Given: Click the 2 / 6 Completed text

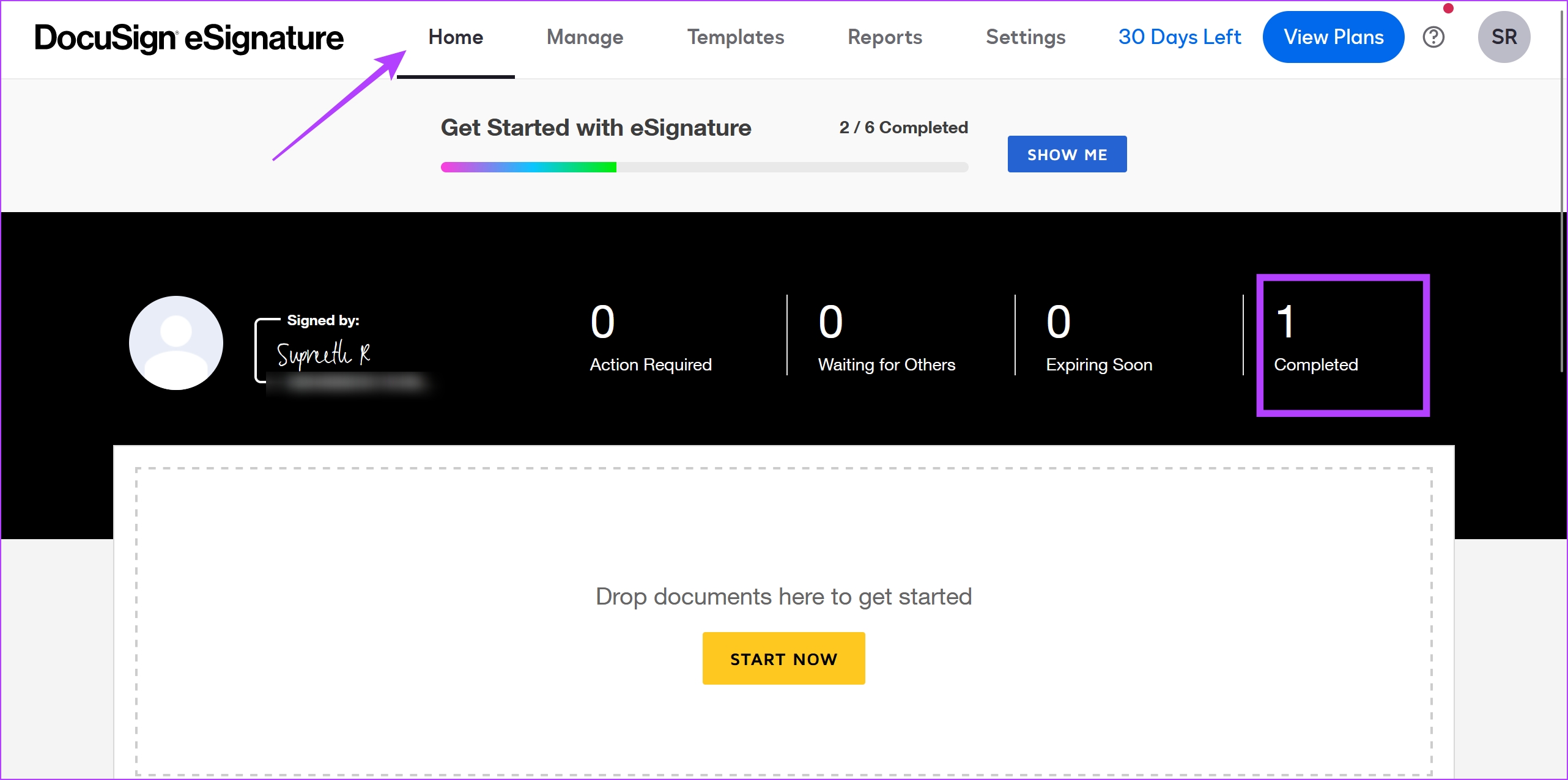Looking at the screenshot, I should [903, 127].
